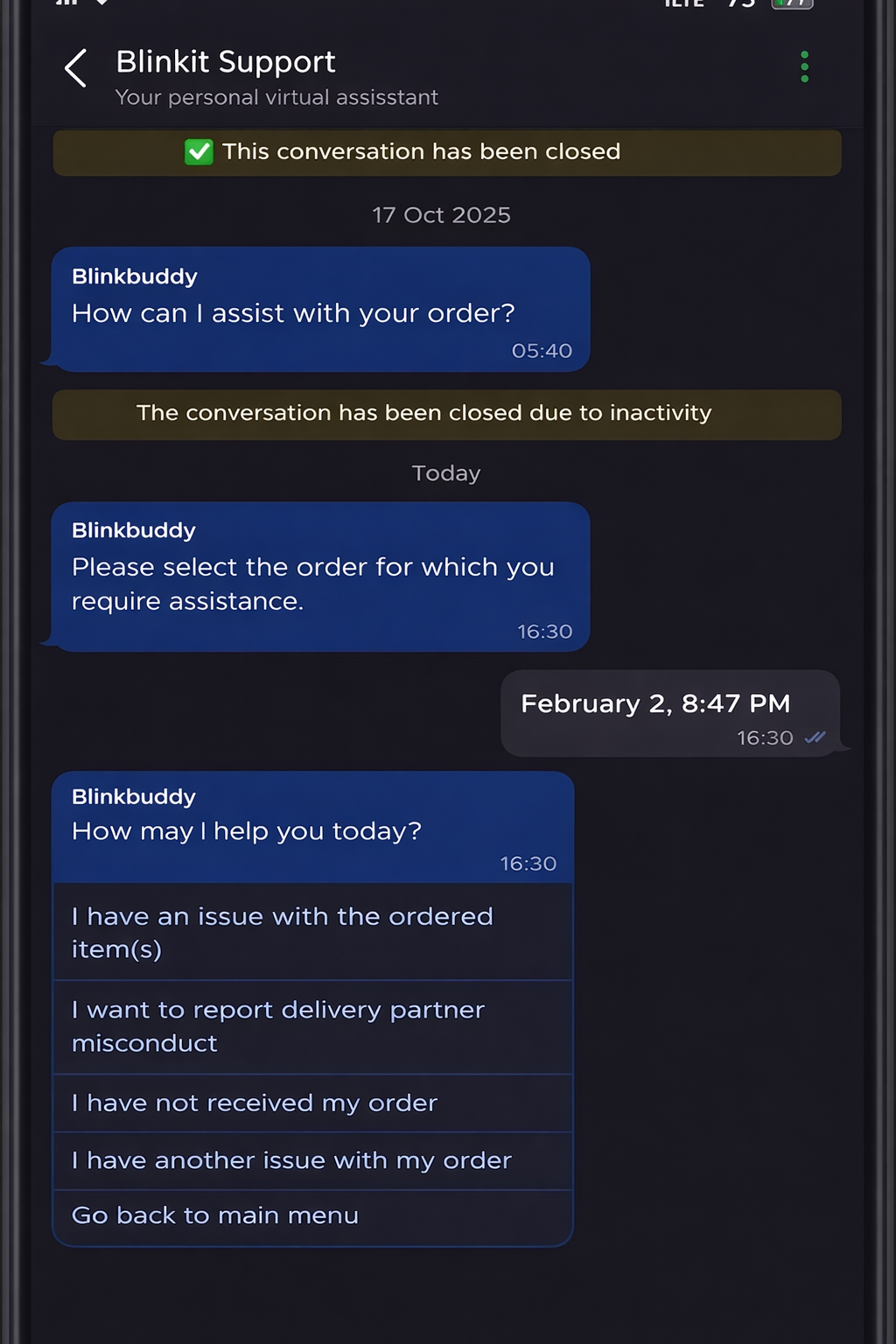Tap the inactivity closure notice banner
Screen dimensions: 896x1344
[x=446, y=413]
